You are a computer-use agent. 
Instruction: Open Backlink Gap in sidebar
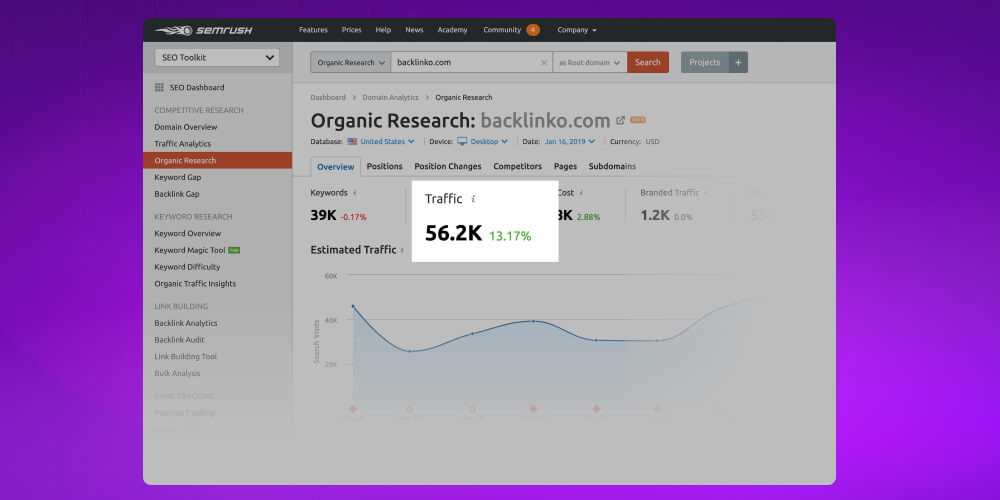click(177, 194)
